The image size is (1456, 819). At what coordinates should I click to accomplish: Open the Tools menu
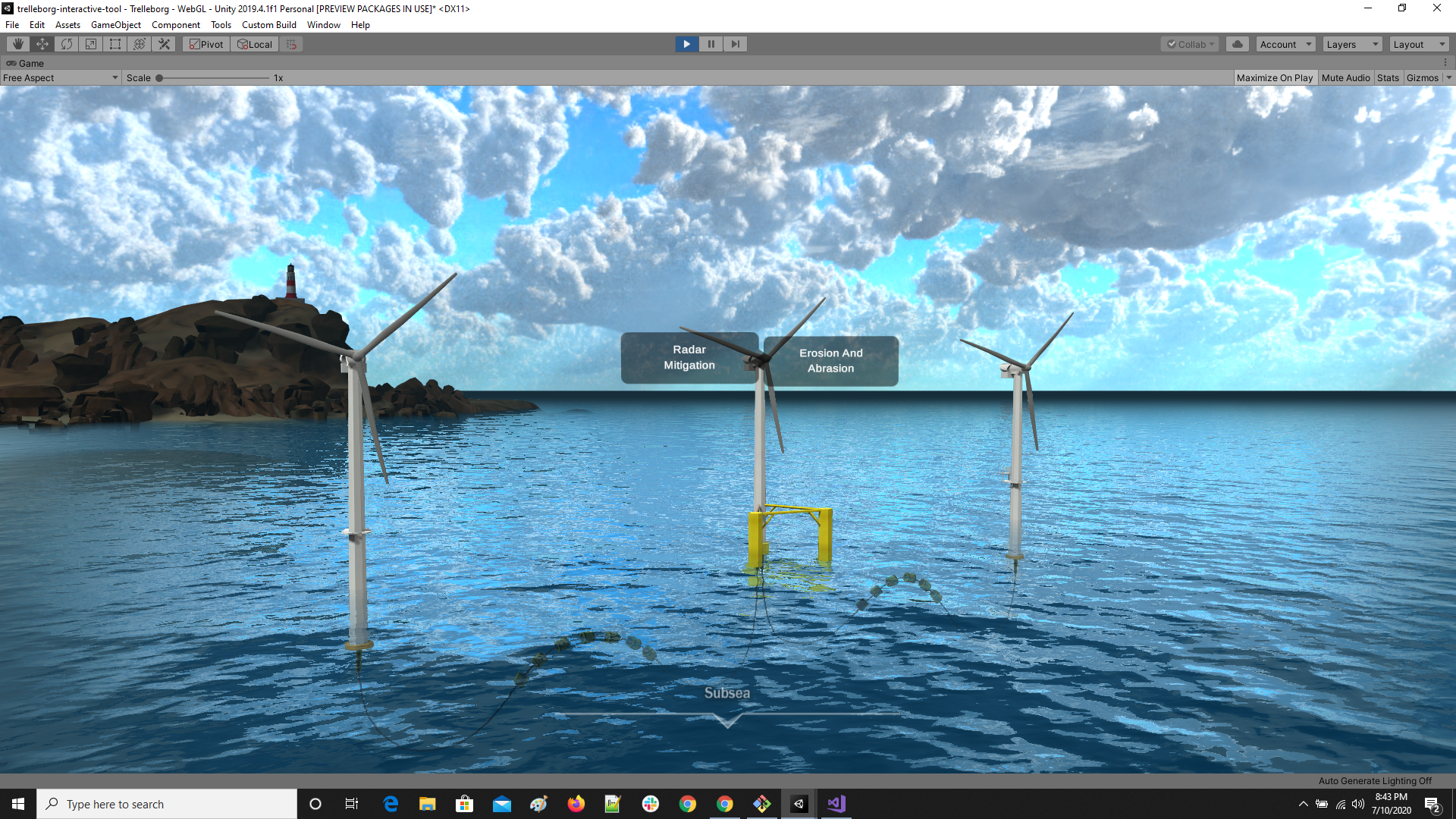[x=221, y=25]
